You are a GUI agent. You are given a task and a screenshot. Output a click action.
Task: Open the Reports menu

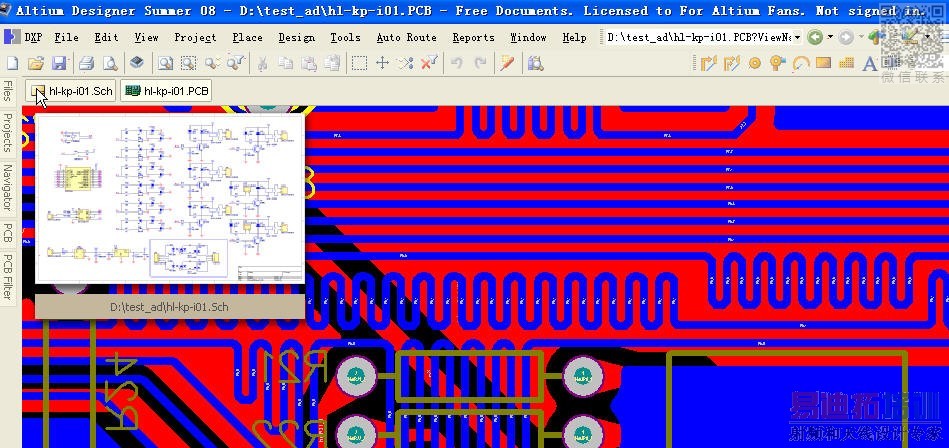[x=473, y=38]
